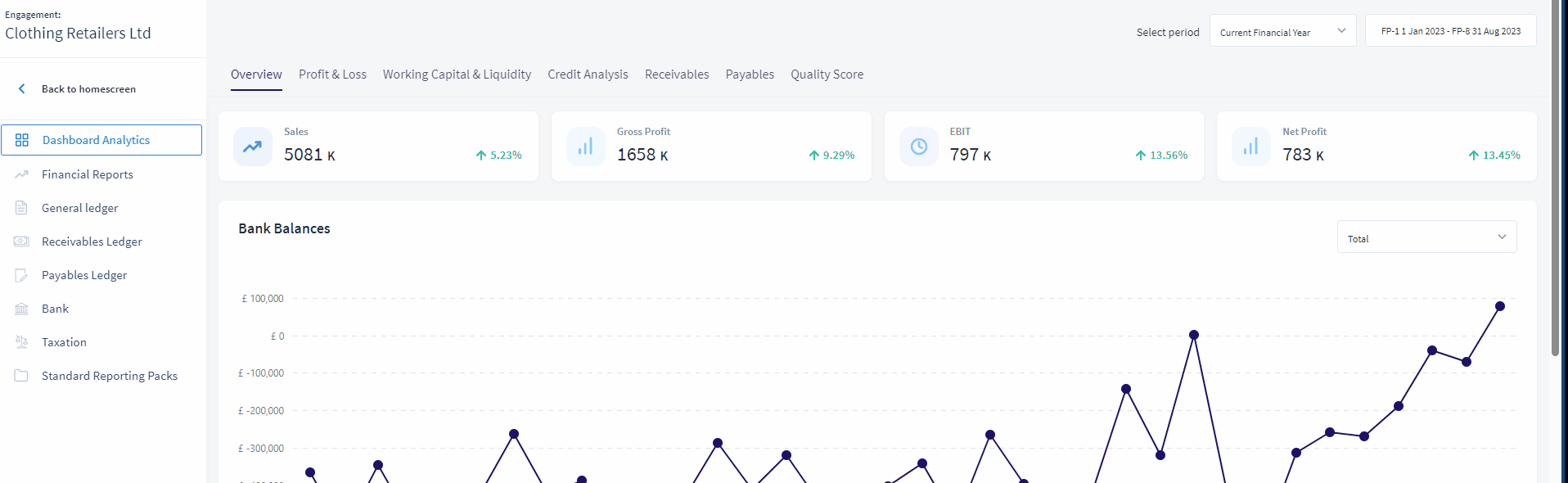Click the Sales value 5081 K

click(x=309, y=155)
